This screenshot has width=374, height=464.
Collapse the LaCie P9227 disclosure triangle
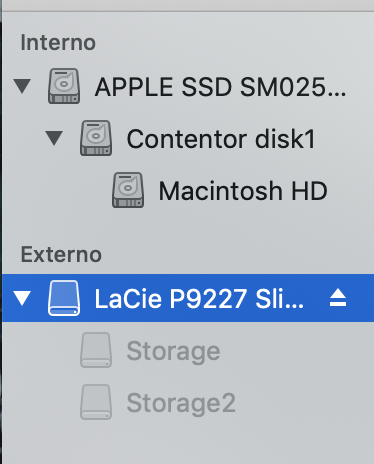pyautogui.click(x=22, y=298)
